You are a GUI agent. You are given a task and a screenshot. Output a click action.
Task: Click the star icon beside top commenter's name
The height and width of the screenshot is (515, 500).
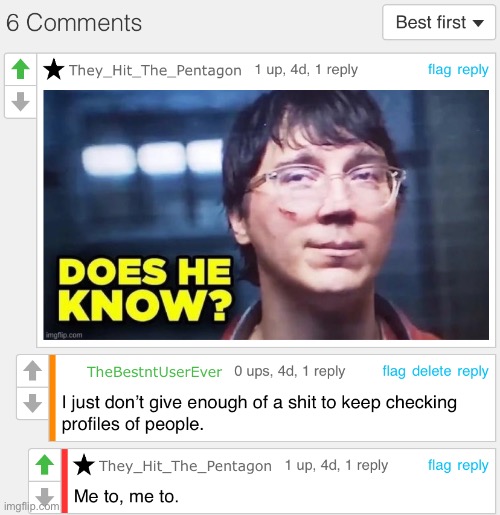click(54, 69)
